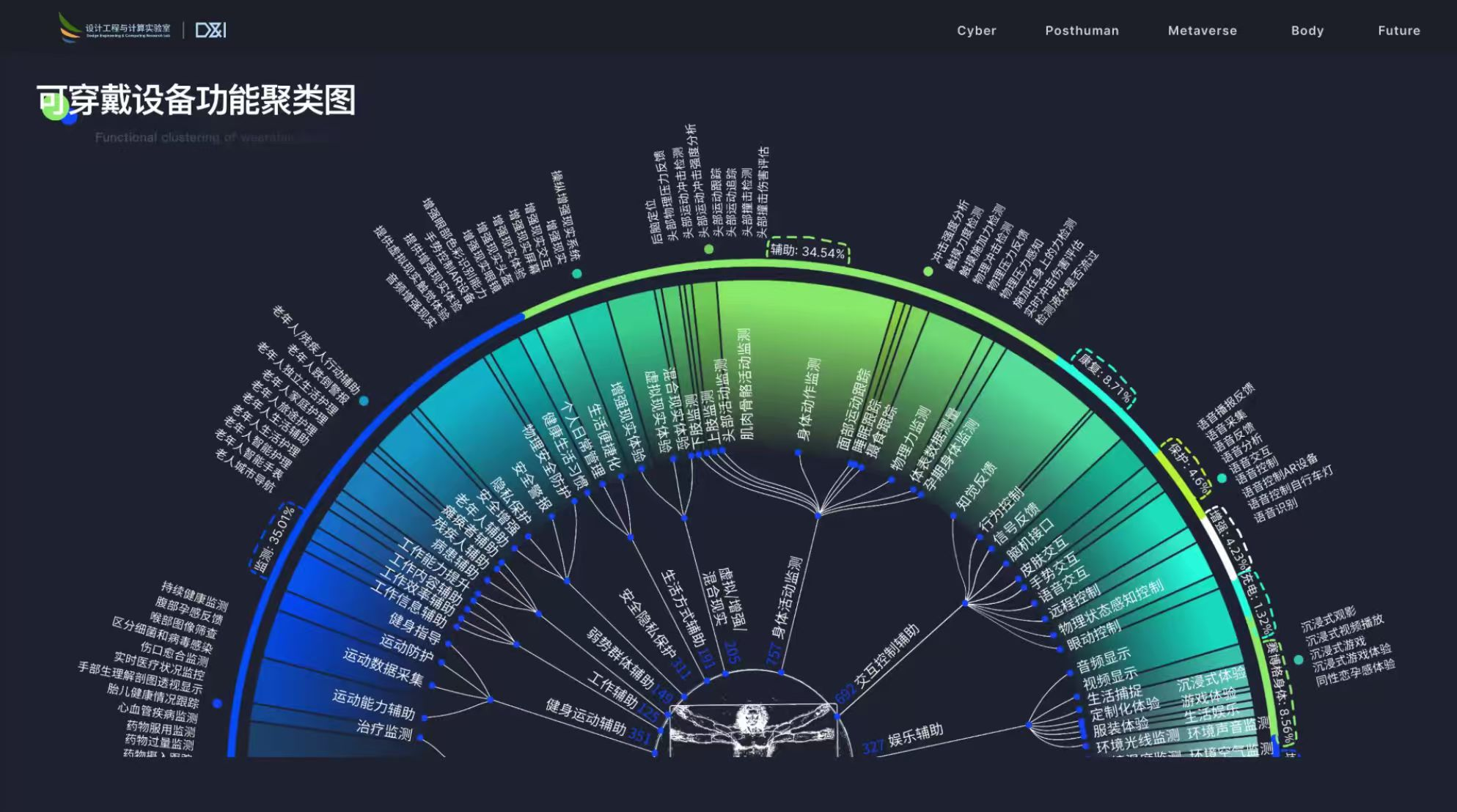The height and width of the screenshot is (812, 1457).
Task: Go to the Posthuman section
Action: (x=1082, y=31)
